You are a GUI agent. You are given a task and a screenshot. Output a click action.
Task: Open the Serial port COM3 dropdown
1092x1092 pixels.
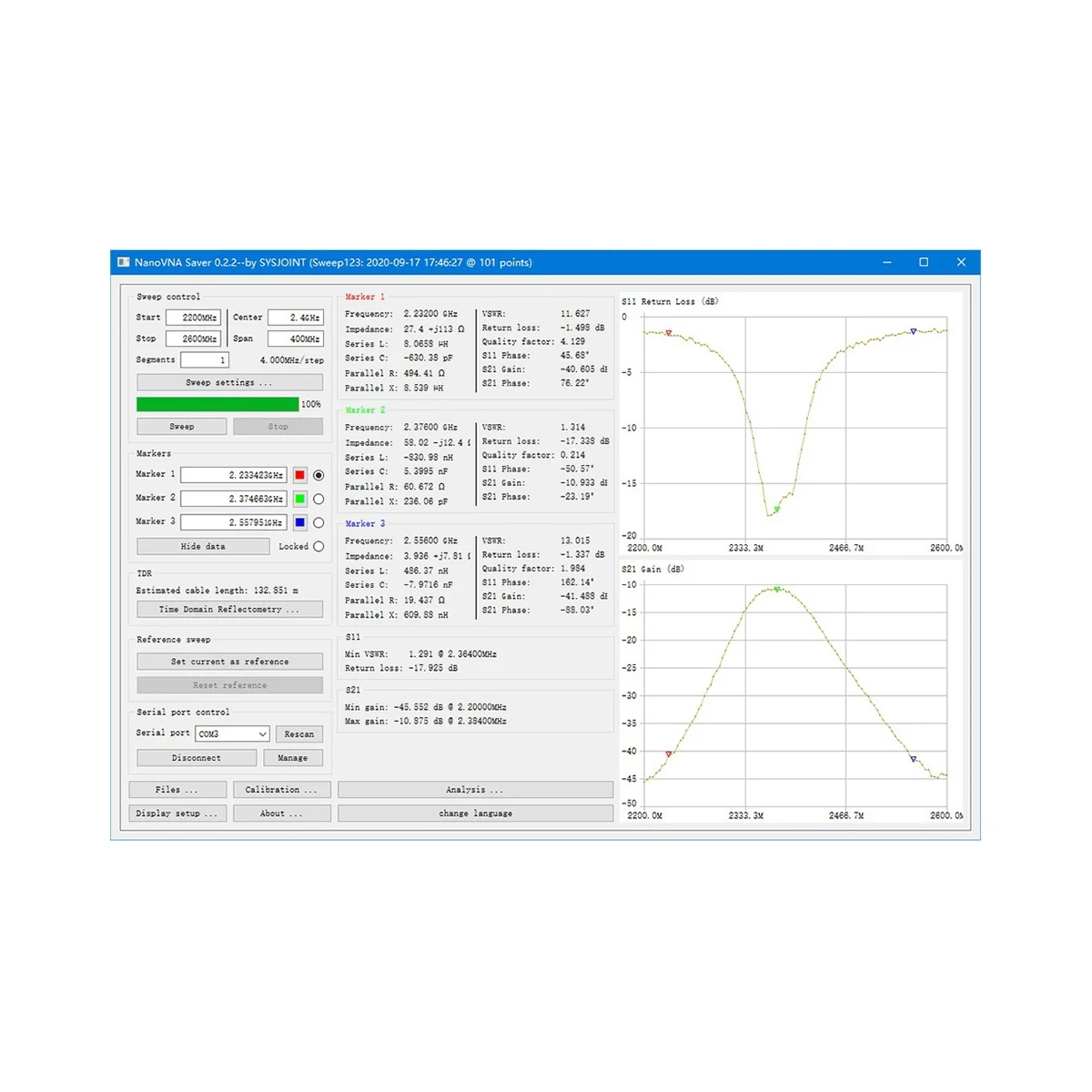[x=233, y=733]
